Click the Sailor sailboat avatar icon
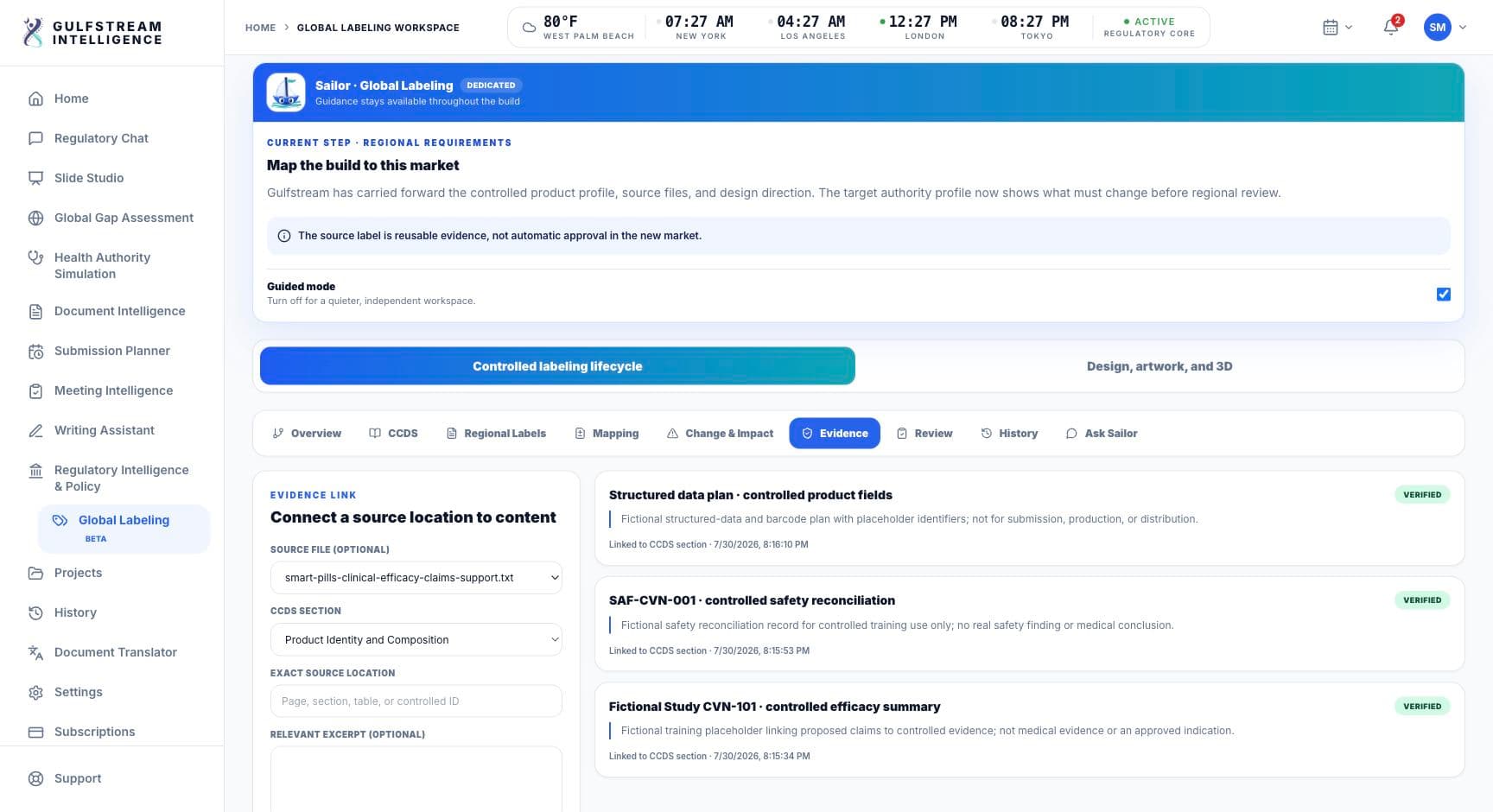This screenshot has width=1493, height=812. (286, 92)
